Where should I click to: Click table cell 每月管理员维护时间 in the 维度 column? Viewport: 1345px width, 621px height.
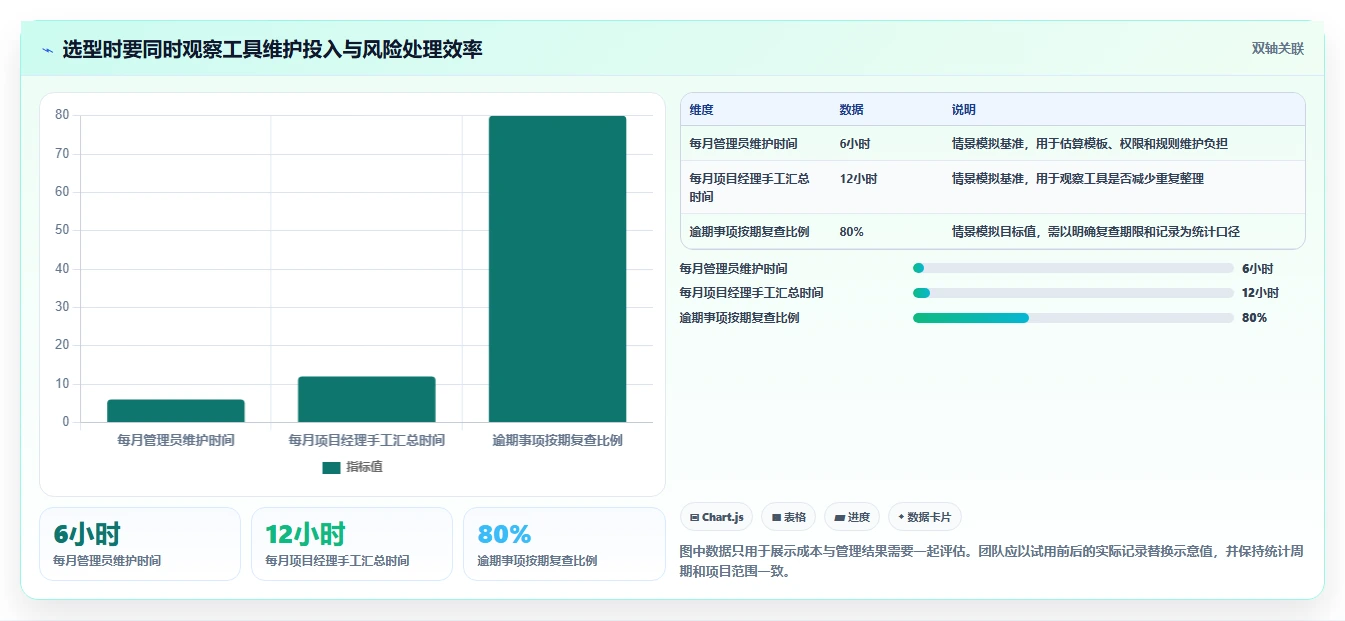[743, 144]
